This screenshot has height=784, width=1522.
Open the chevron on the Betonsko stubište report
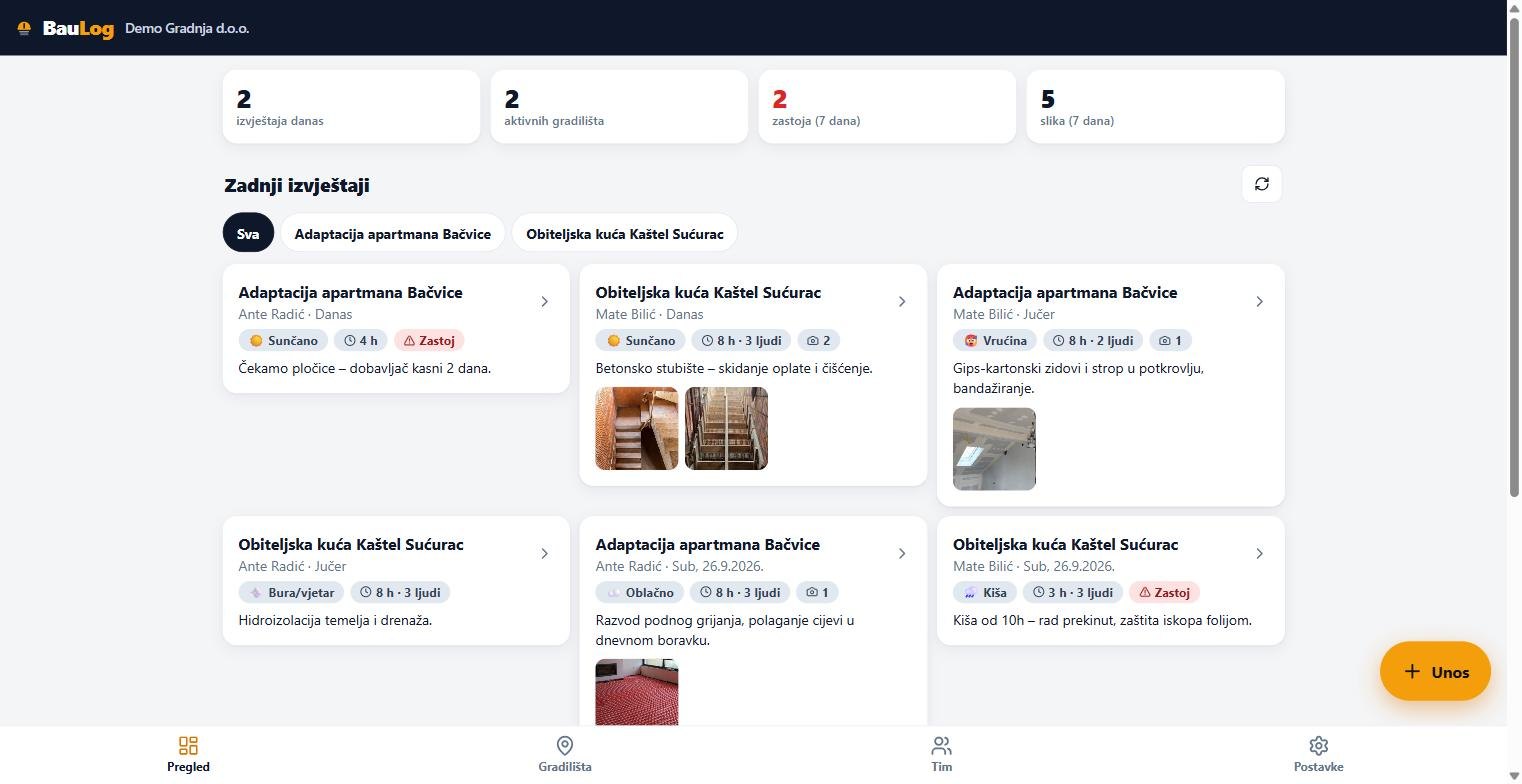click(x=902, y=301)
